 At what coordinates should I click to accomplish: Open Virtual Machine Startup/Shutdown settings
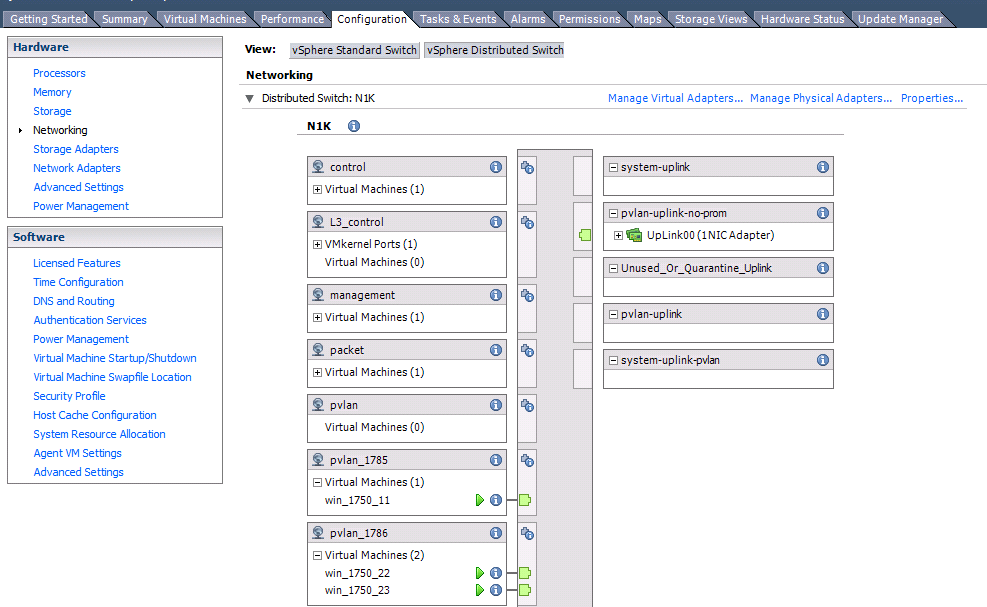tap(115, 358)
